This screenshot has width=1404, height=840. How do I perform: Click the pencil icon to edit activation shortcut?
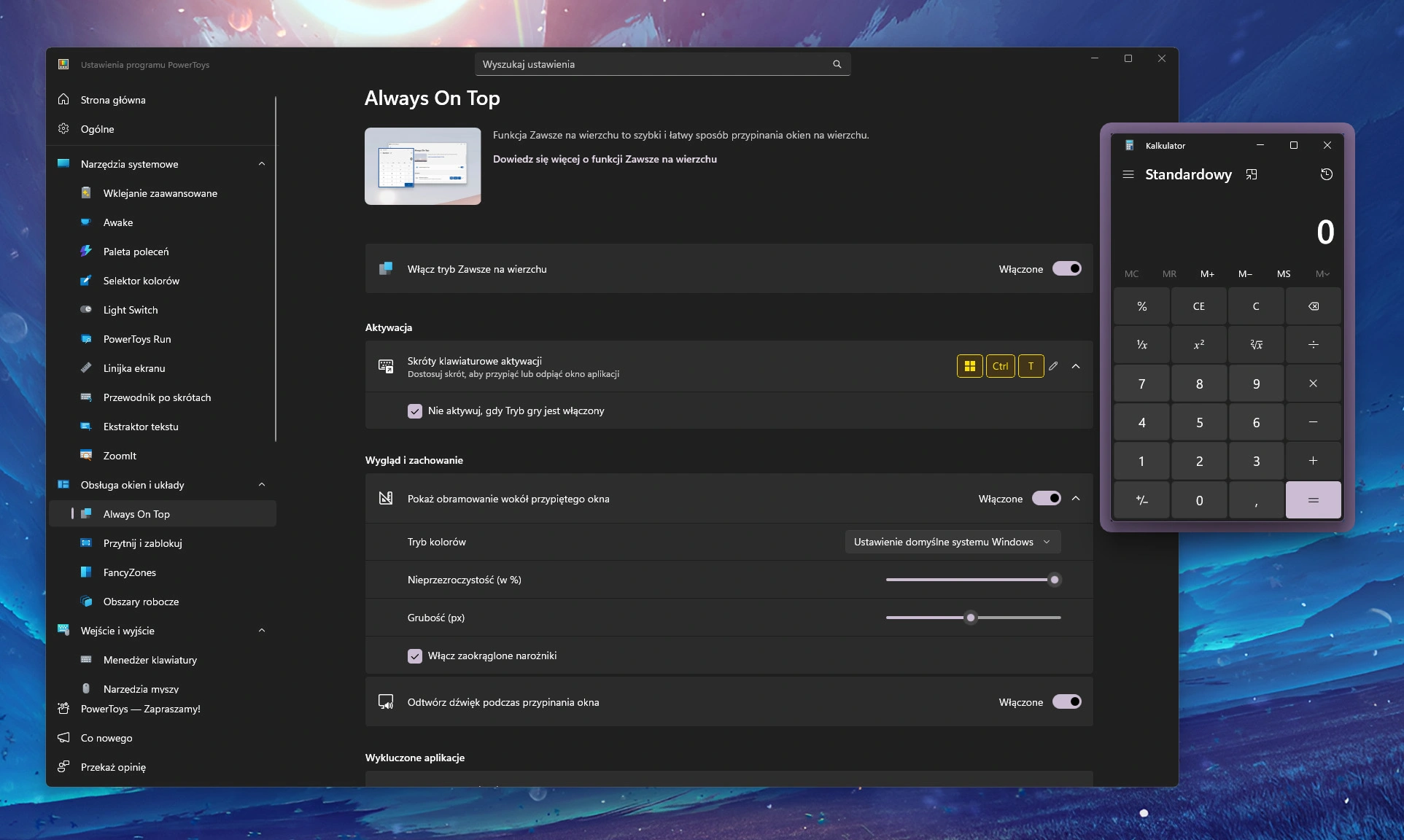[x=1053, y=366]
